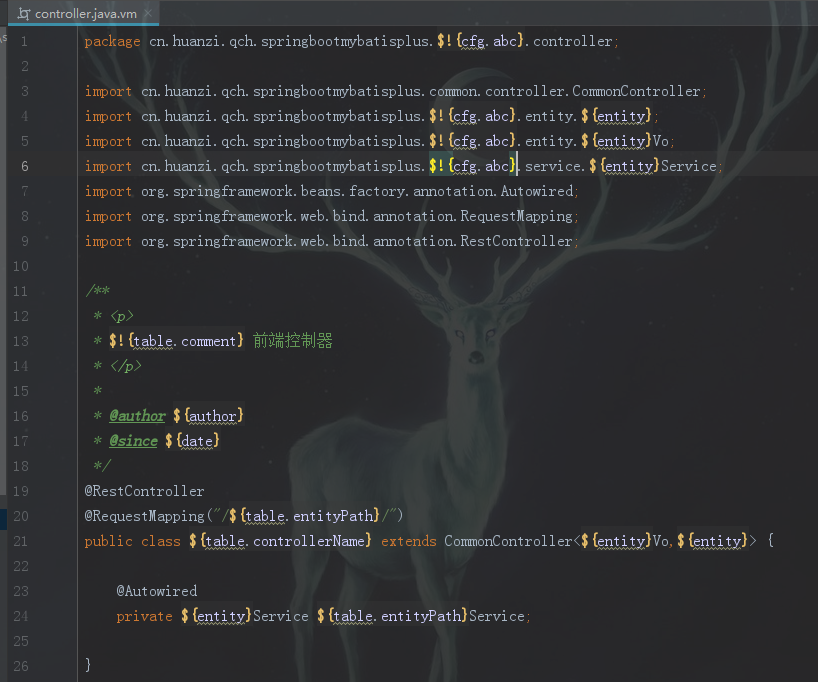Screen dimensions: 818x682
Task: Click the '${date}' variable
Action: [x=192, y=441]
